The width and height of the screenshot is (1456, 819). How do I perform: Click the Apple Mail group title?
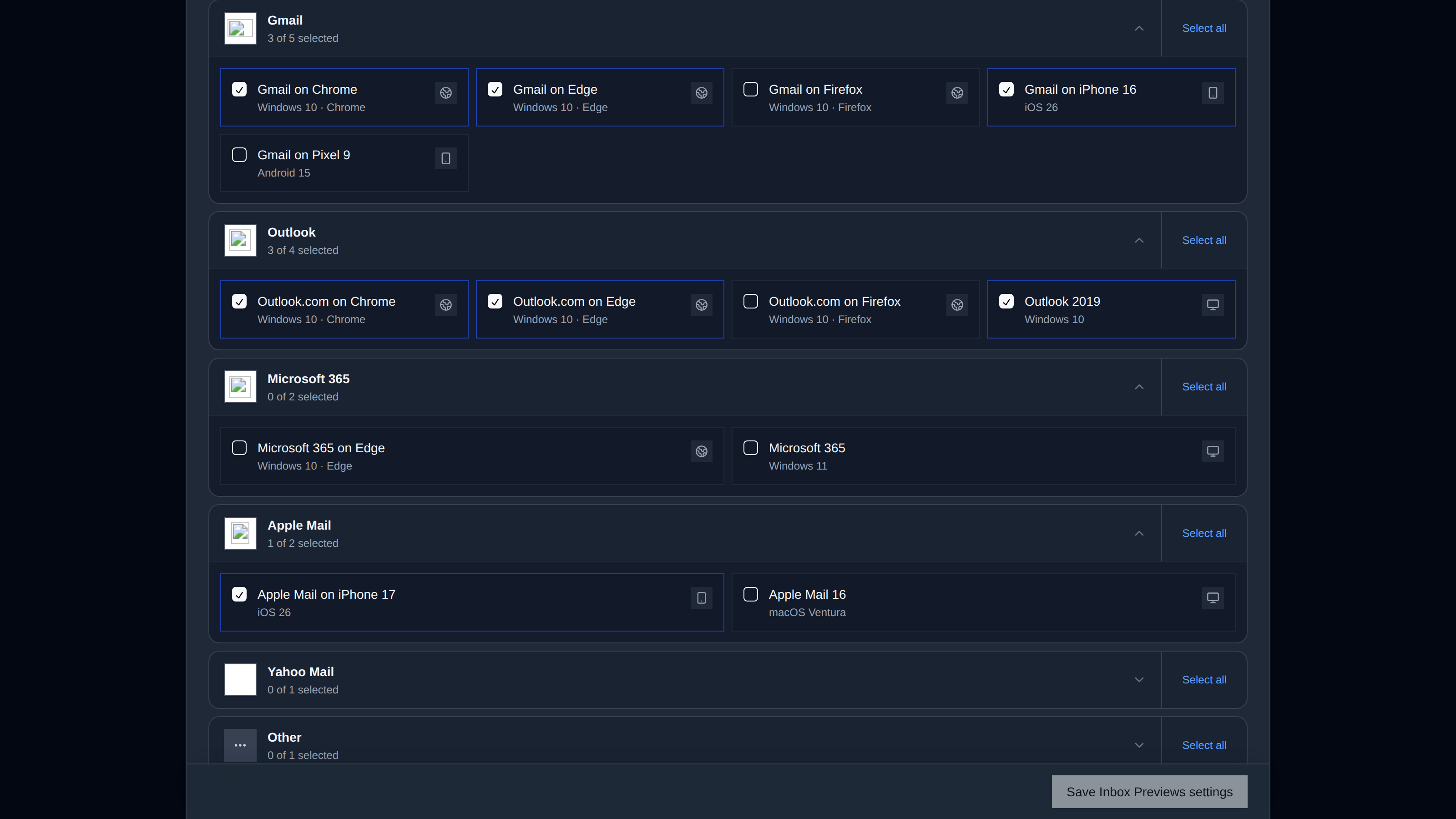299,526
